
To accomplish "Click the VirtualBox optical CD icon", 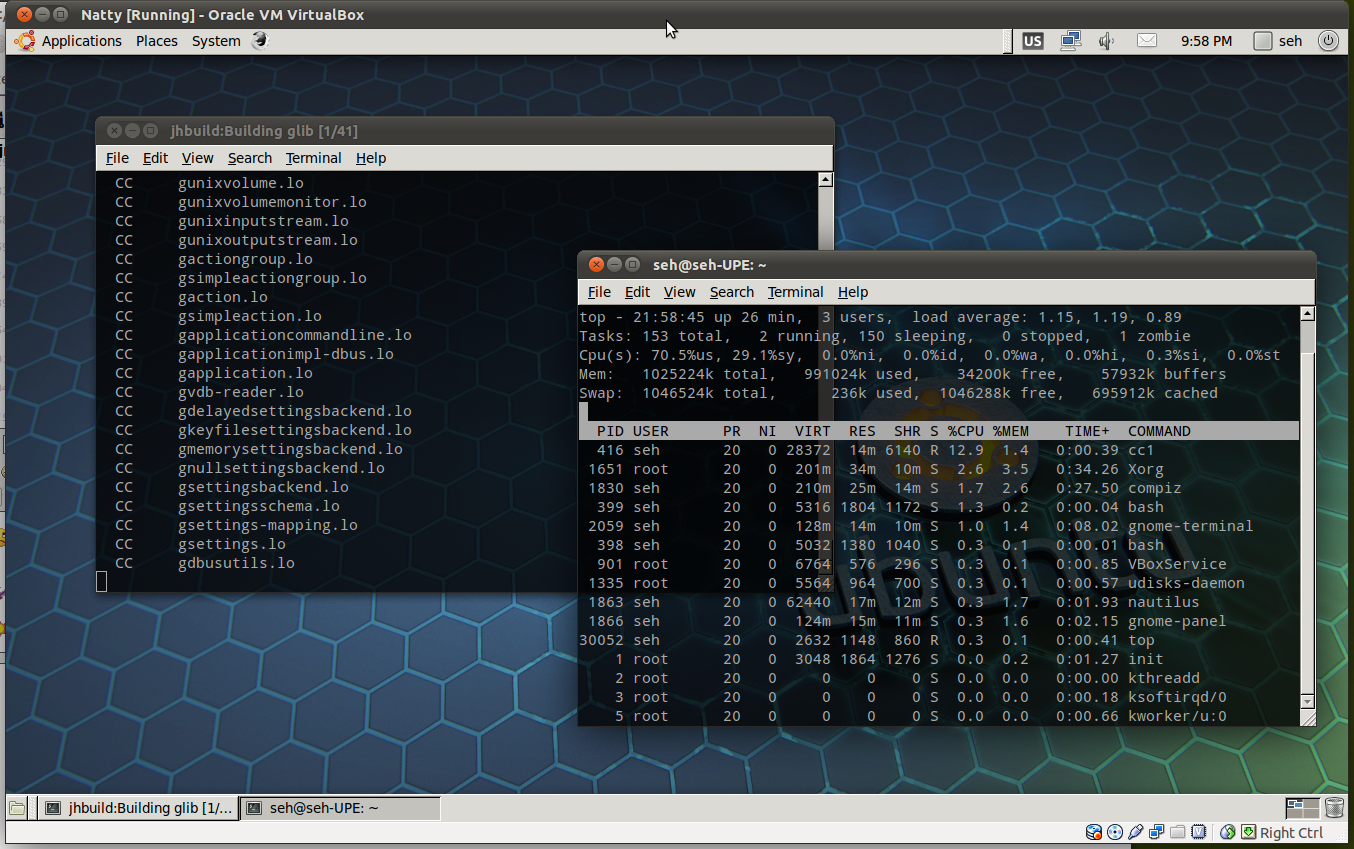I will click(1115, 832).
